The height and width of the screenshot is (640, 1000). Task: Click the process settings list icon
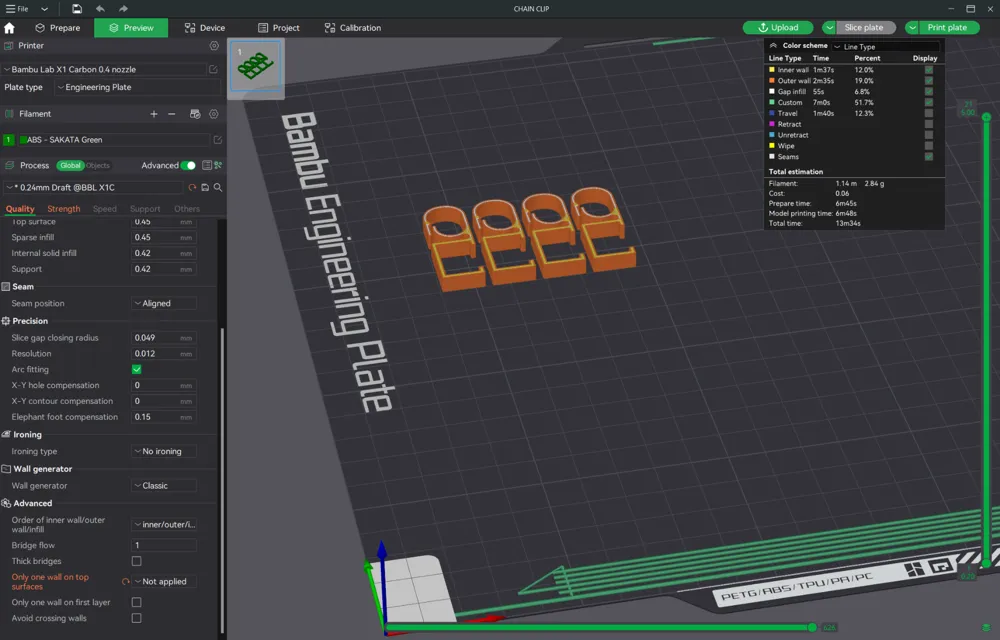pos(207,166)
